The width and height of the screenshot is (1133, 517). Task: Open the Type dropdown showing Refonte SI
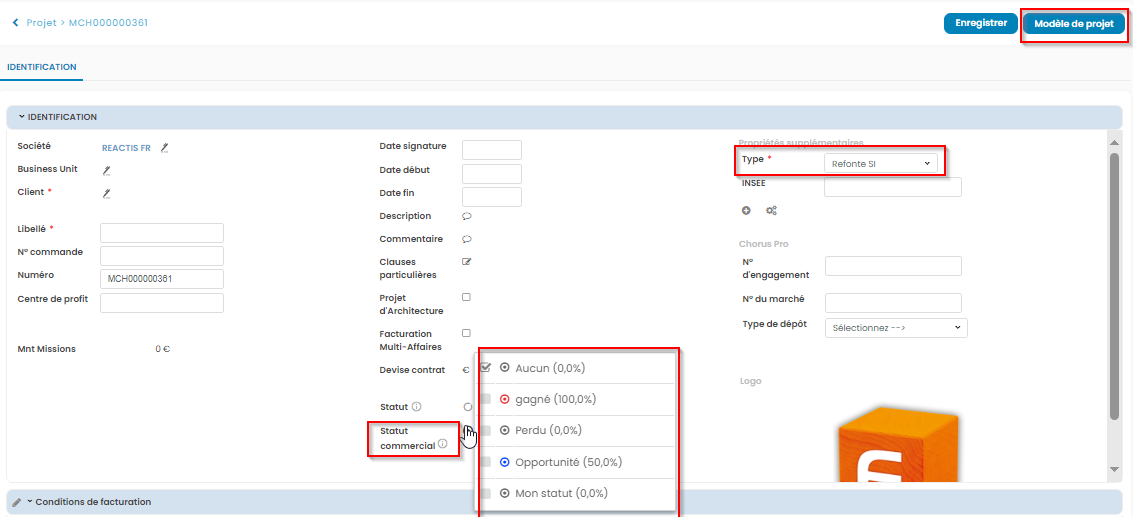pos(881,162)
